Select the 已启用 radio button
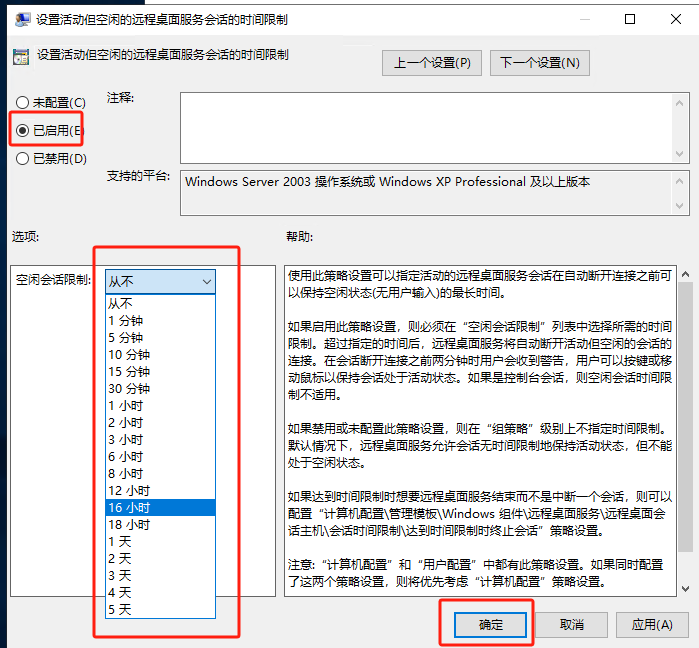Image resolution: width=699 pixels, height=648 pixels. (22, 130)
